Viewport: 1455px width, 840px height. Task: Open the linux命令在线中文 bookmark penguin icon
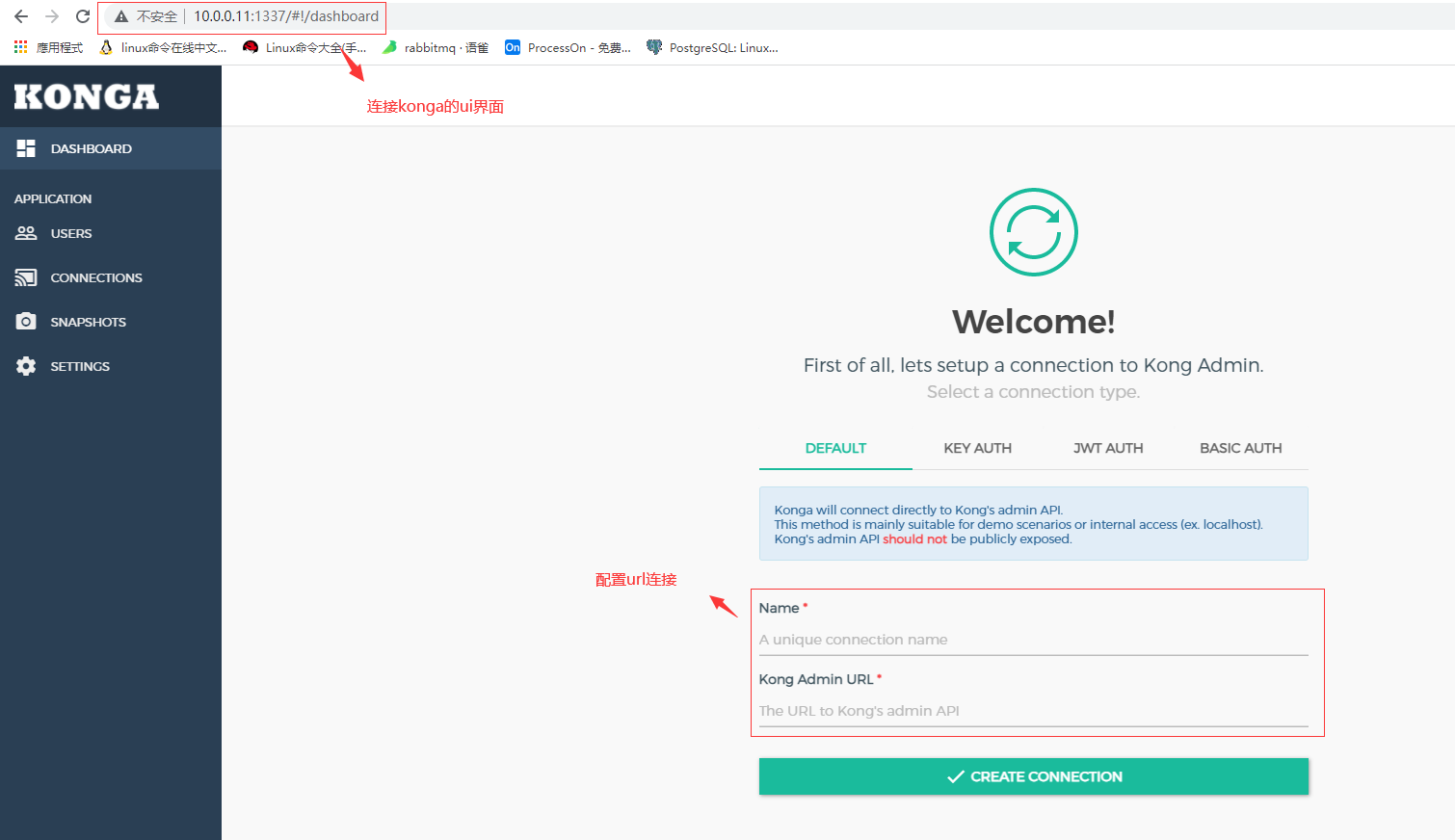pos(106,47)
